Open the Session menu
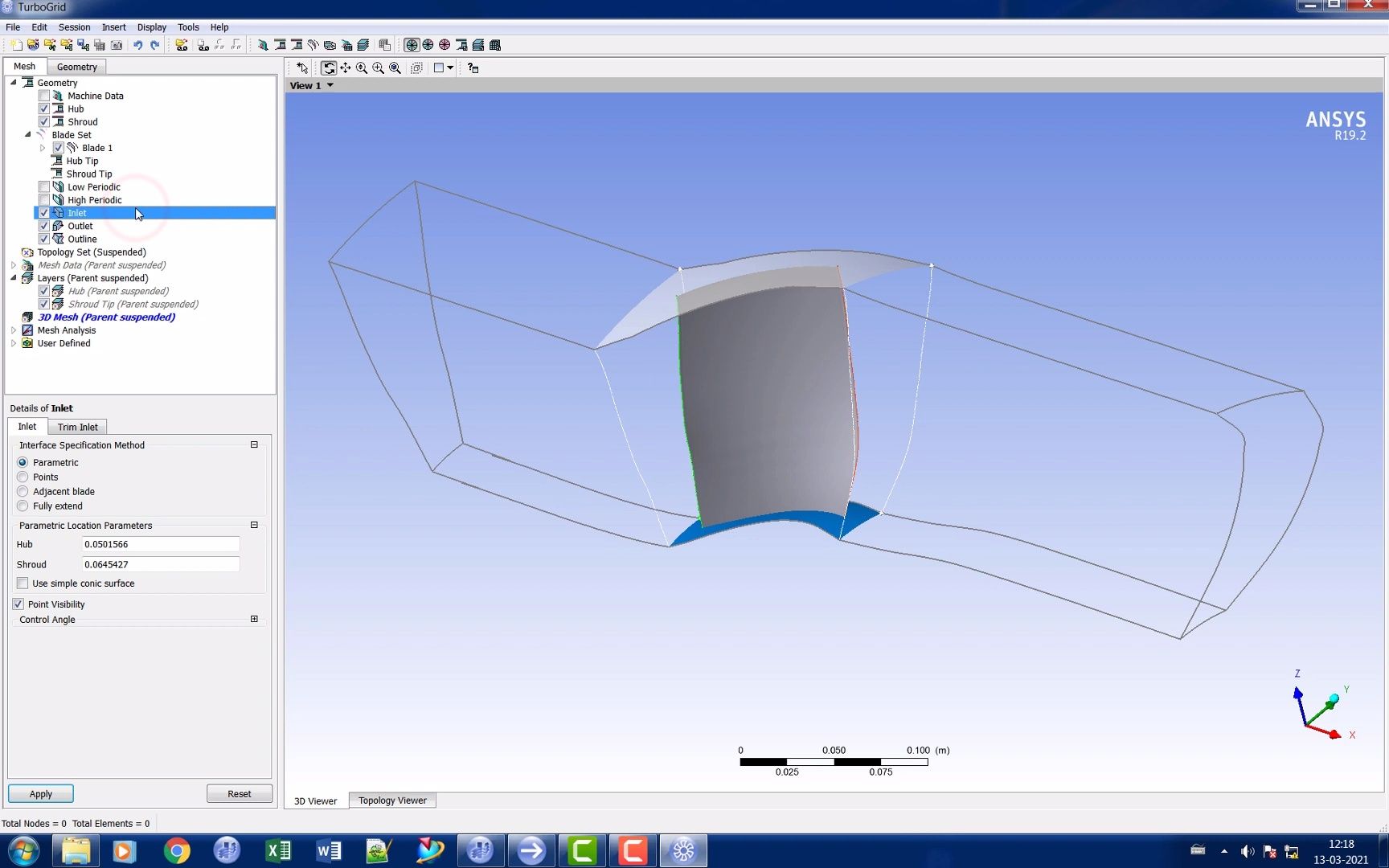Viewport: 1389px width, 868px height. [74, 27]
